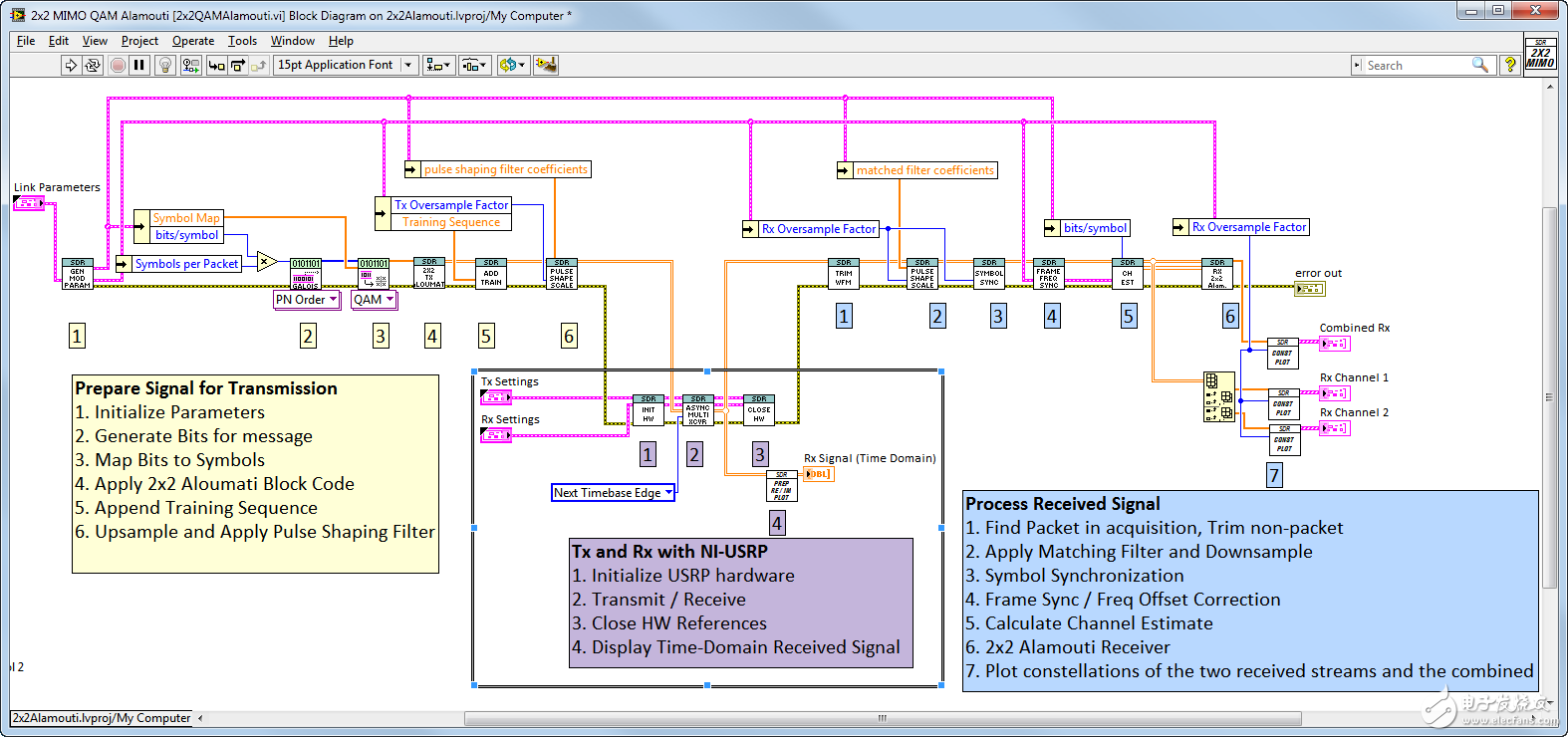1568x737 pixels.
Task: Open the context help question mark
Action: pyautogui.click(x=1510, y=65)
